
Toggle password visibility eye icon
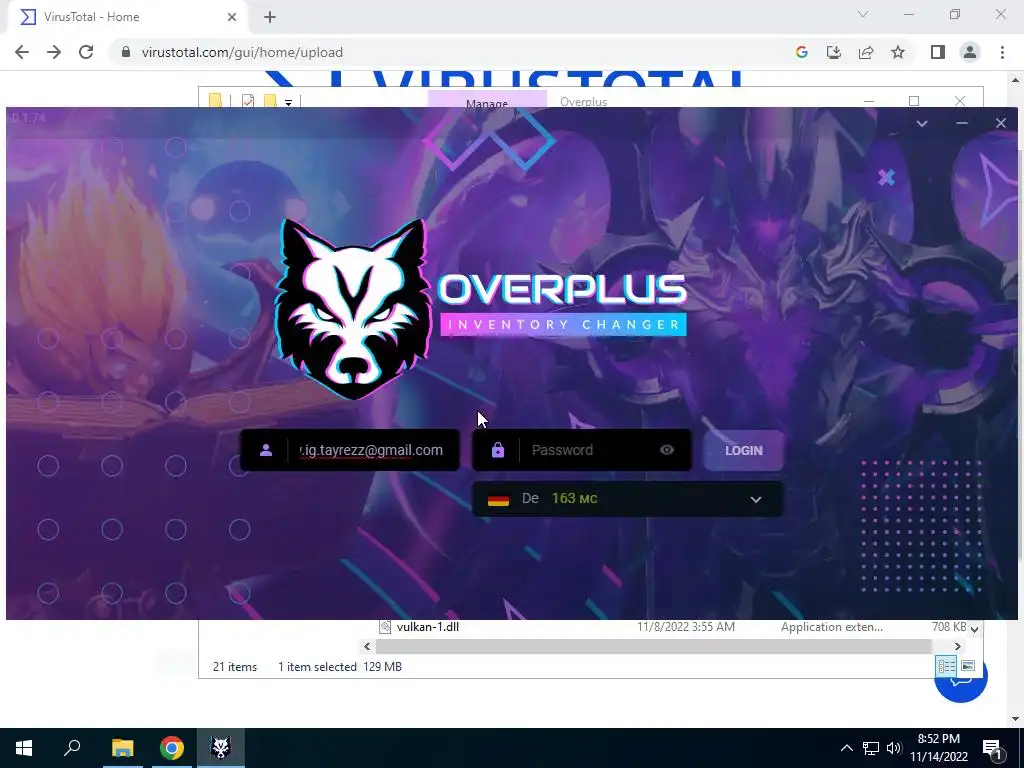click(667, 450)
